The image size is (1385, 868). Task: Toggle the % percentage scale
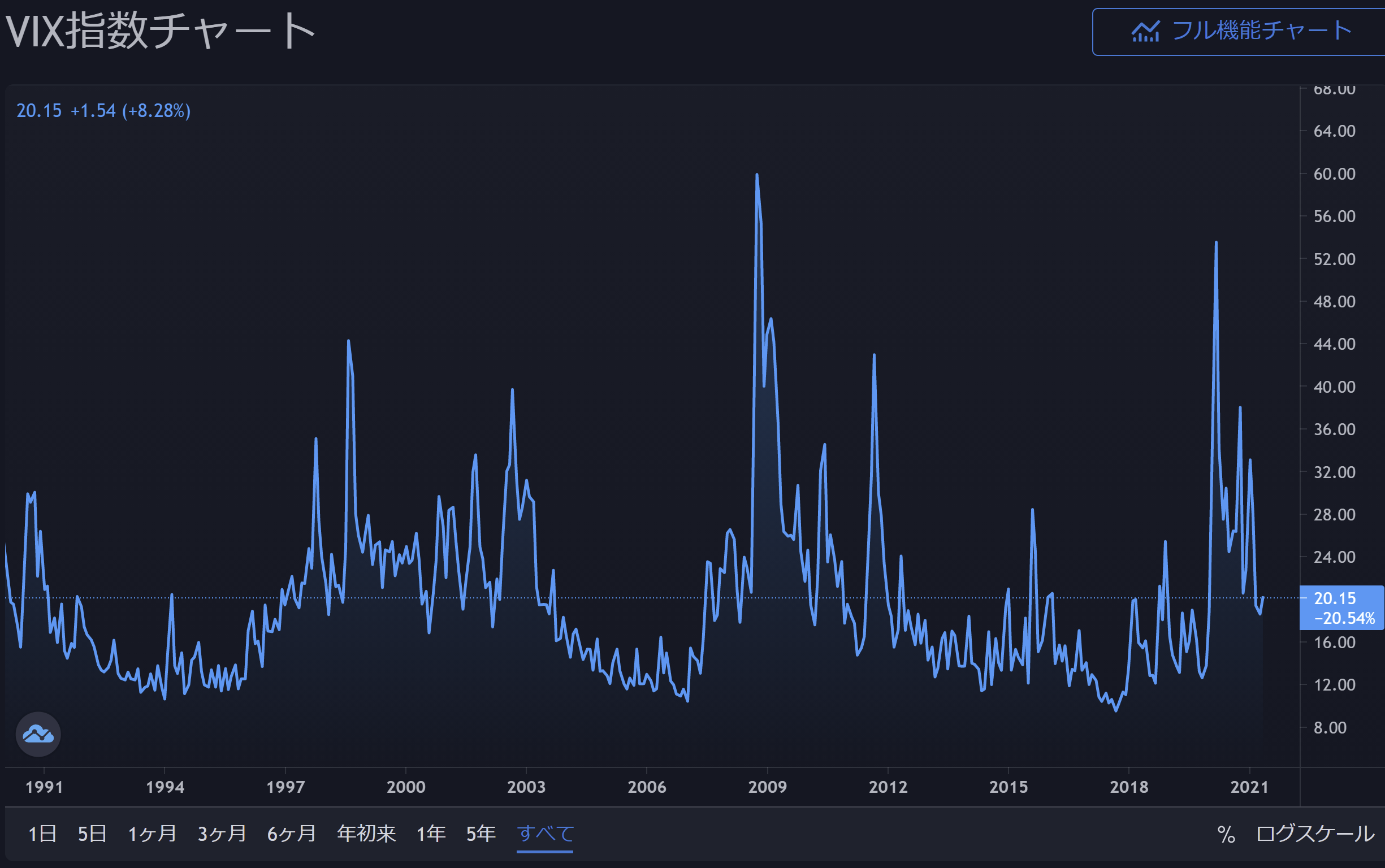(x=1226, y=834)
